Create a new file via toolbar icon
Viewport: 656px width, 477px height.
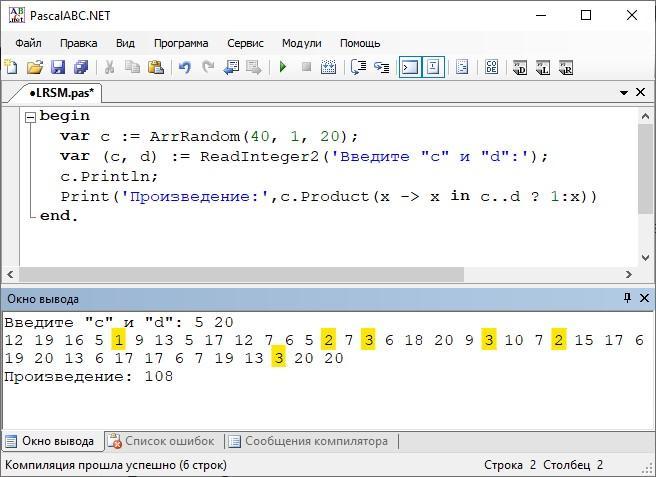point(11,67)
